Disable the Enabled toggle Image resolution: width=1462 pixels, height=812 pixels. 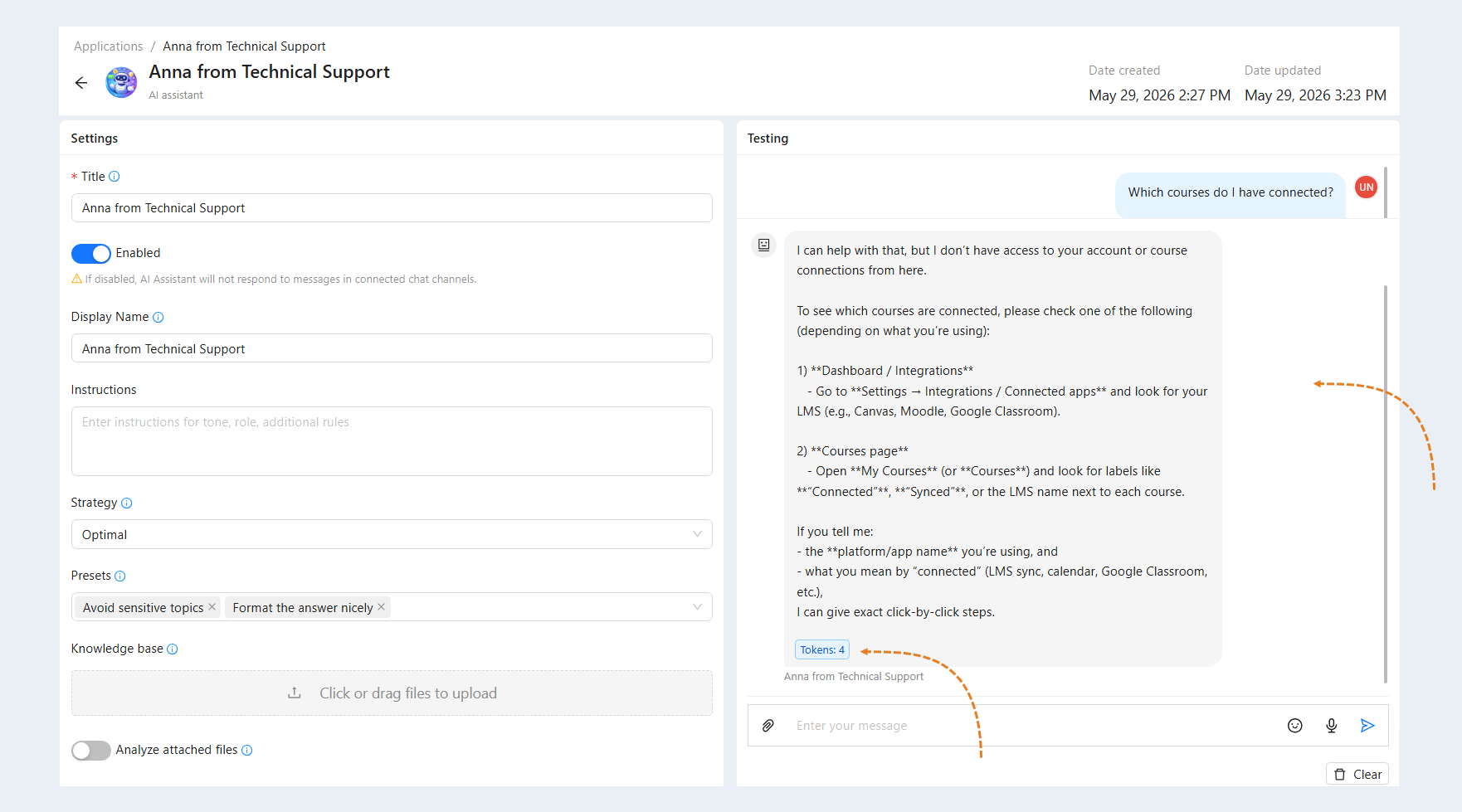91,254
